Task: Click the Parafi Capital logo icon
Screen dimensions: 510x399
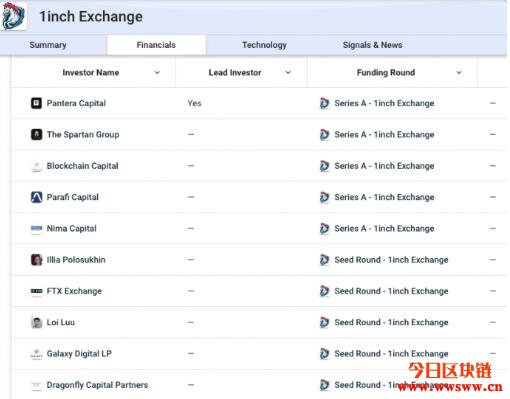Action: (x=36, y=197)
